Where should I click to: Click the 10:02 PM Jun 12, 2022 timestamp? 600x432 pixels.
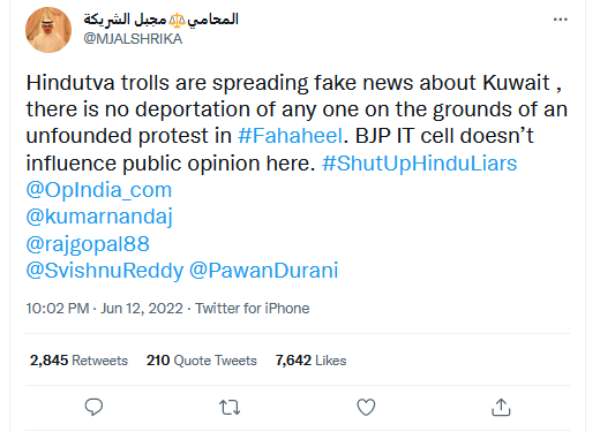point(106,309)
